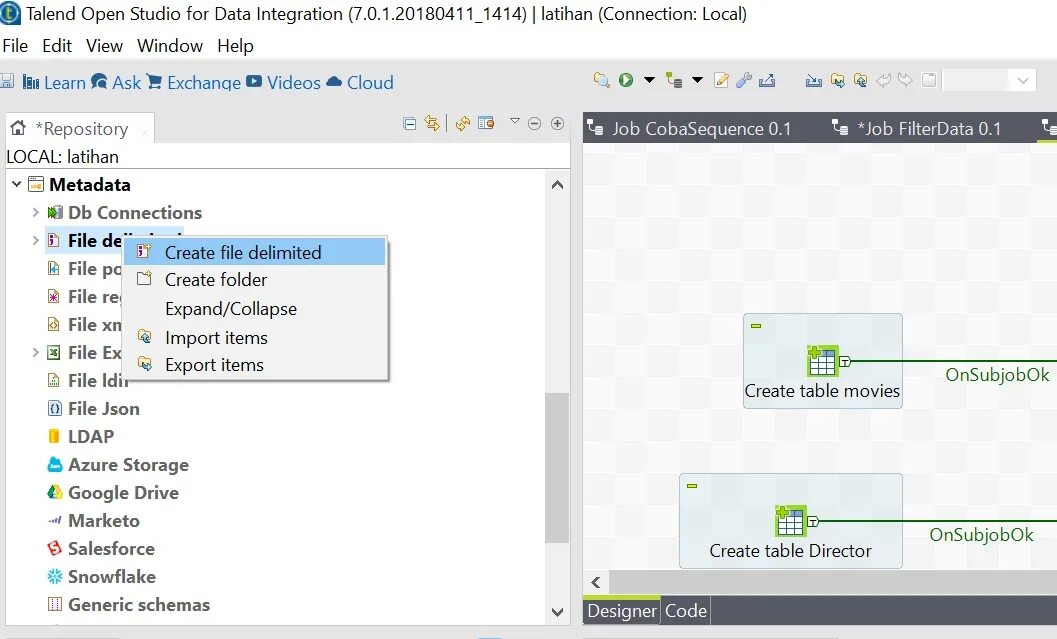Select the Azure Storage tree item
1057x639 pixels.
(128, 465)
